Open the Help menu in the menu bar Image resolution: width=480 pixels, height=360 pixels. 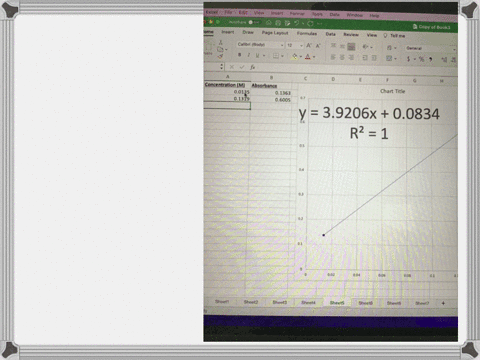pyautogui.click(x=374, y=15)
